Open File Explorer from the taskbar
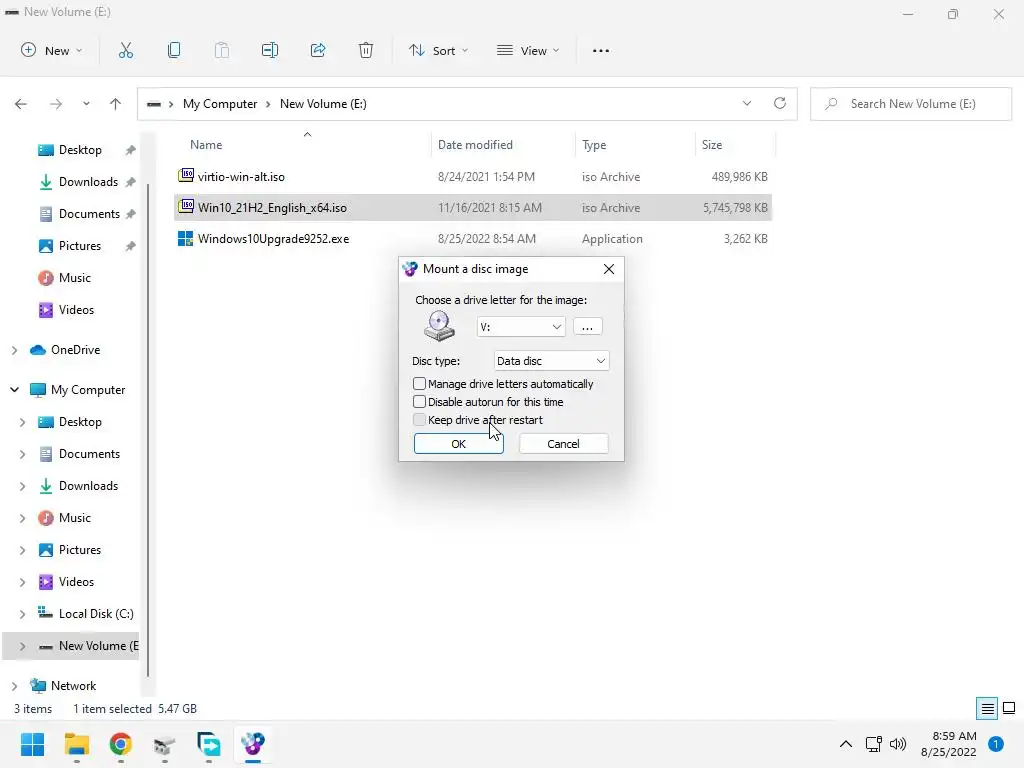Image resolution: width=1024 pixels, height=768 pixels. (76, 744)
